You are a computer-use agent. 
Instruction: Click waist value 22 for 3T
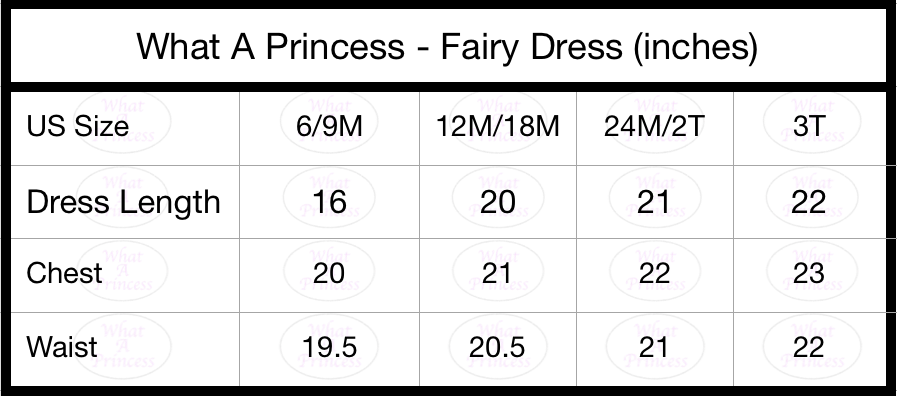(x=809, y=347)
